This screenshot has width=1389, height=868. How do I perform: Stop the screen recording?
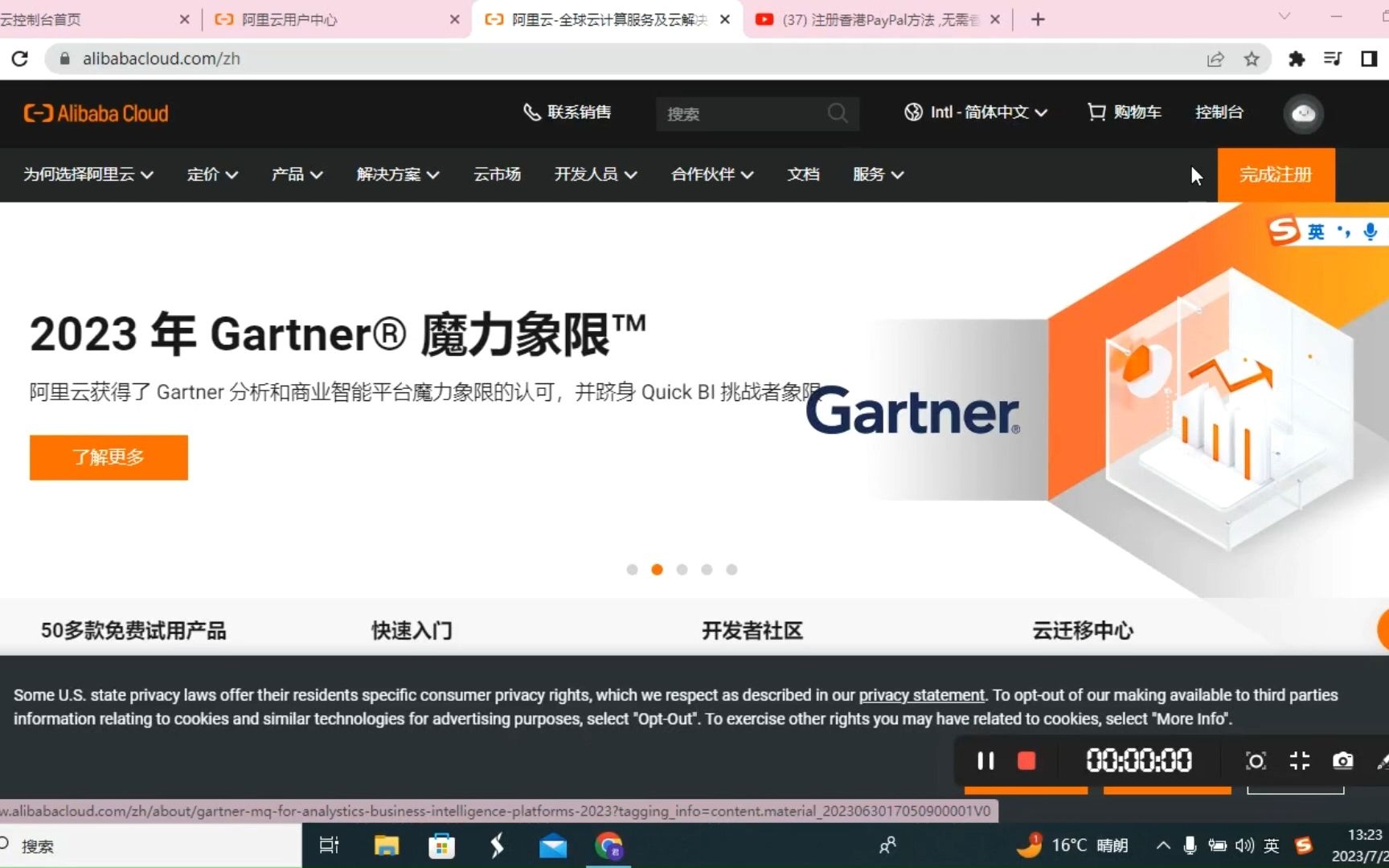click(1026, 760)
